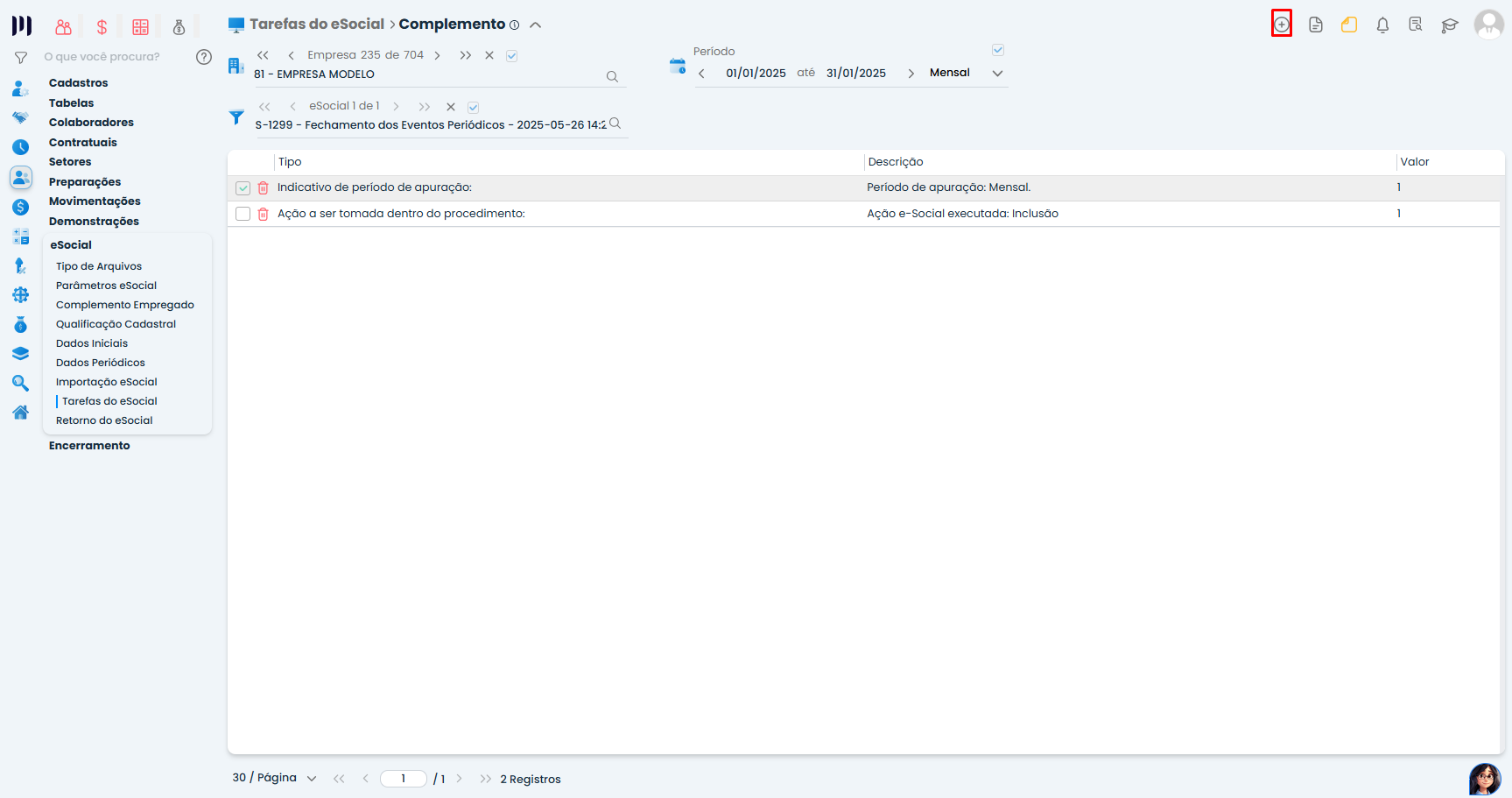Click the red dollar sign module icon
Image resolution: width=1512 pixels, height=798 pixels.
click(102, 27)
